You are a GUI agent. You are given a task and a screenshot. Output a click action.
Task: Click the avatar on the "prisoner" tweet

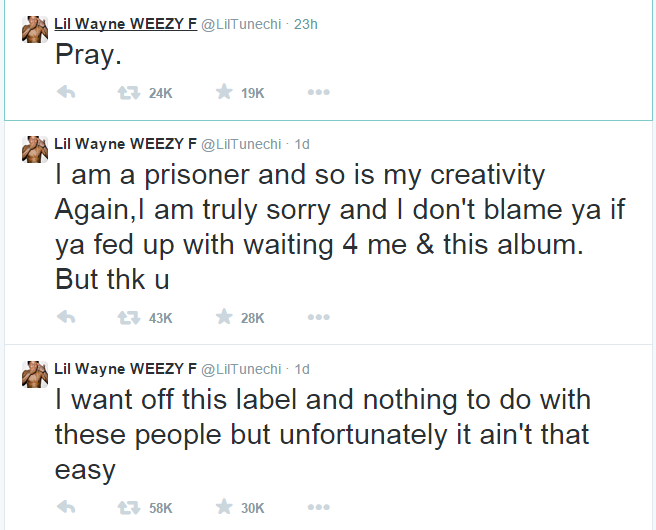click(36, 152)
